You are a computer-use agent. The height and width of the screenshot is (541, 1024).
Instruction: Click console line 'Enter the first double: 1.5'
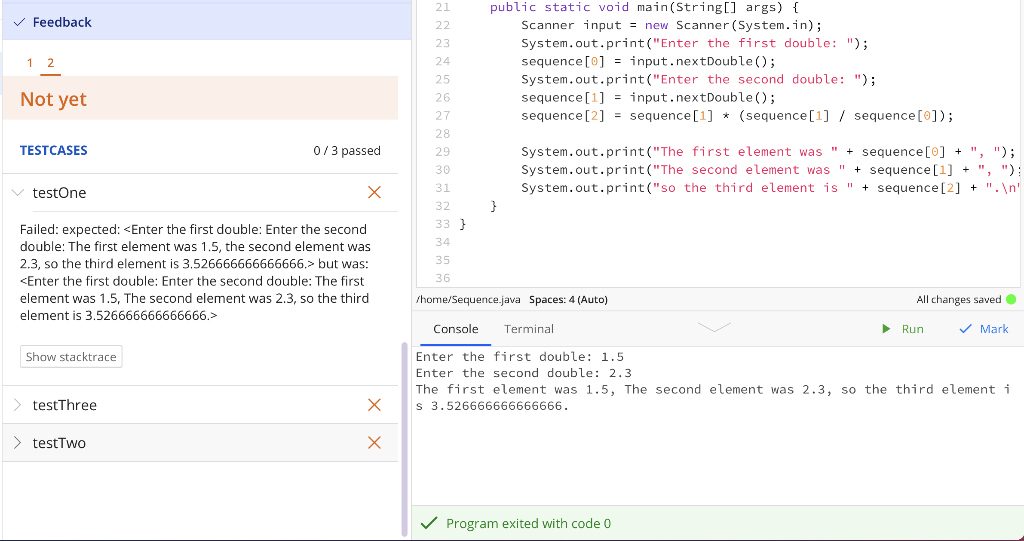tap(520, 357)
